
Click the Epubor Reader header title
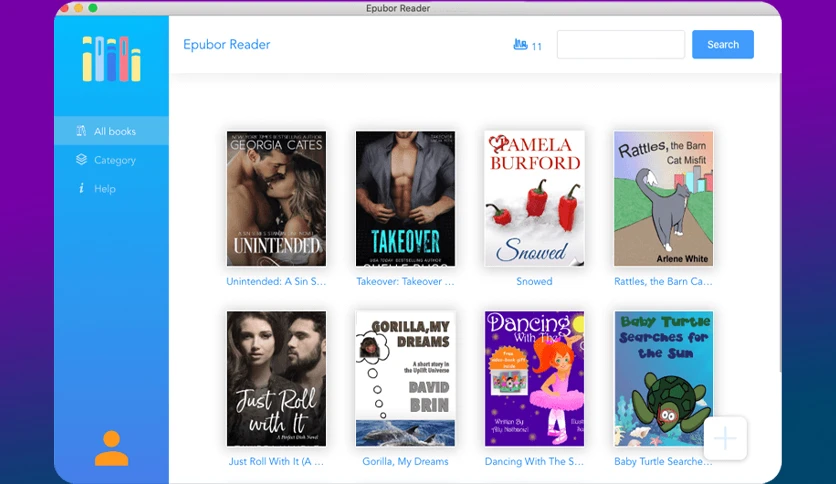click(227, 44)
